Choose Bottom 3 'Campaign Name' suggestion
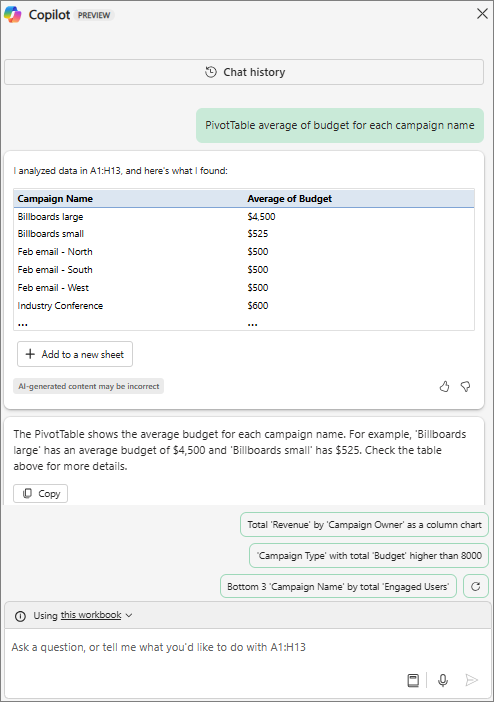Viewport: 494px width, 702px height. (338, 586)
